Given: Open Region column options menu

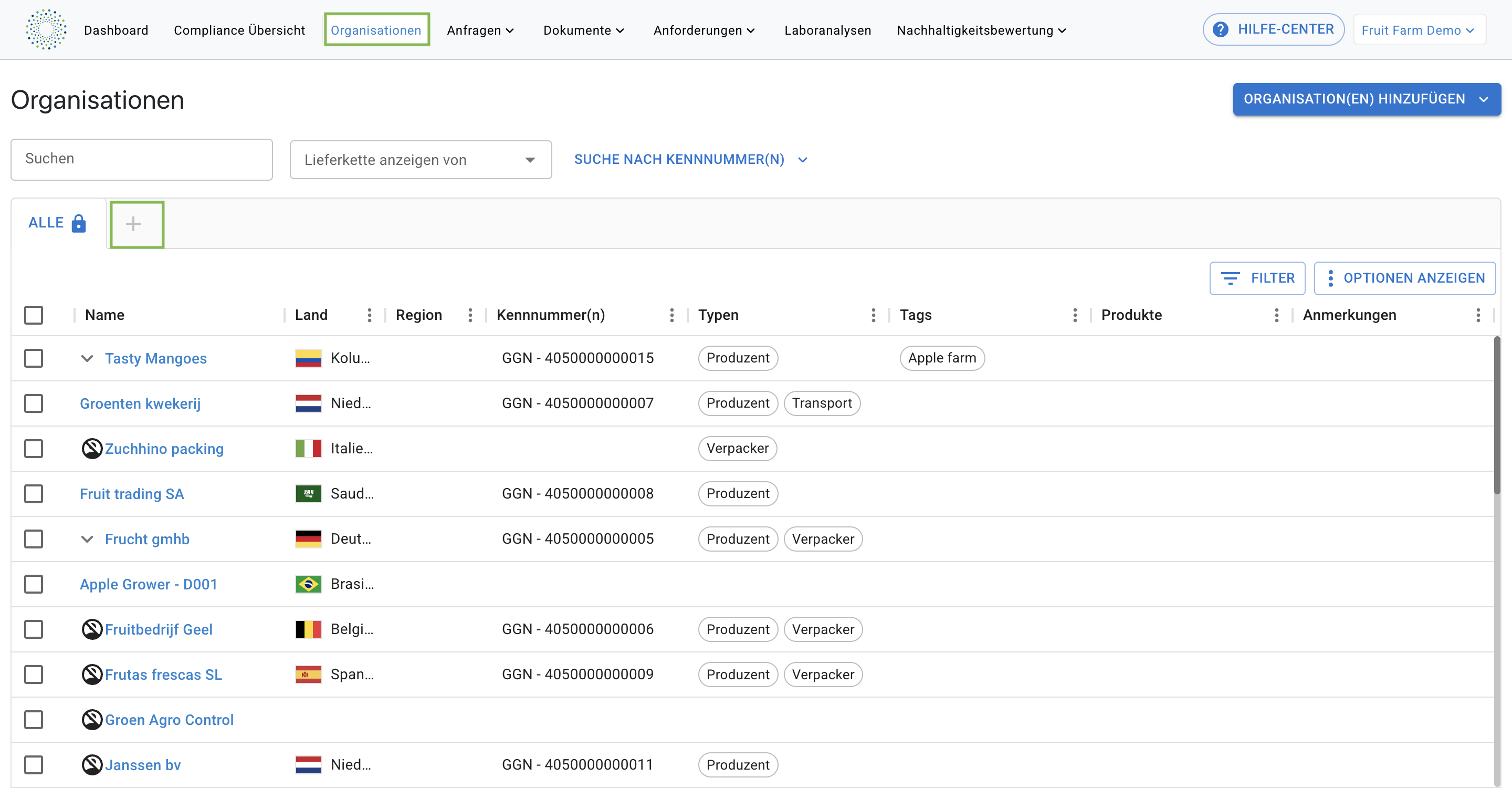Looking at the screenshot, I should (470, 315).
